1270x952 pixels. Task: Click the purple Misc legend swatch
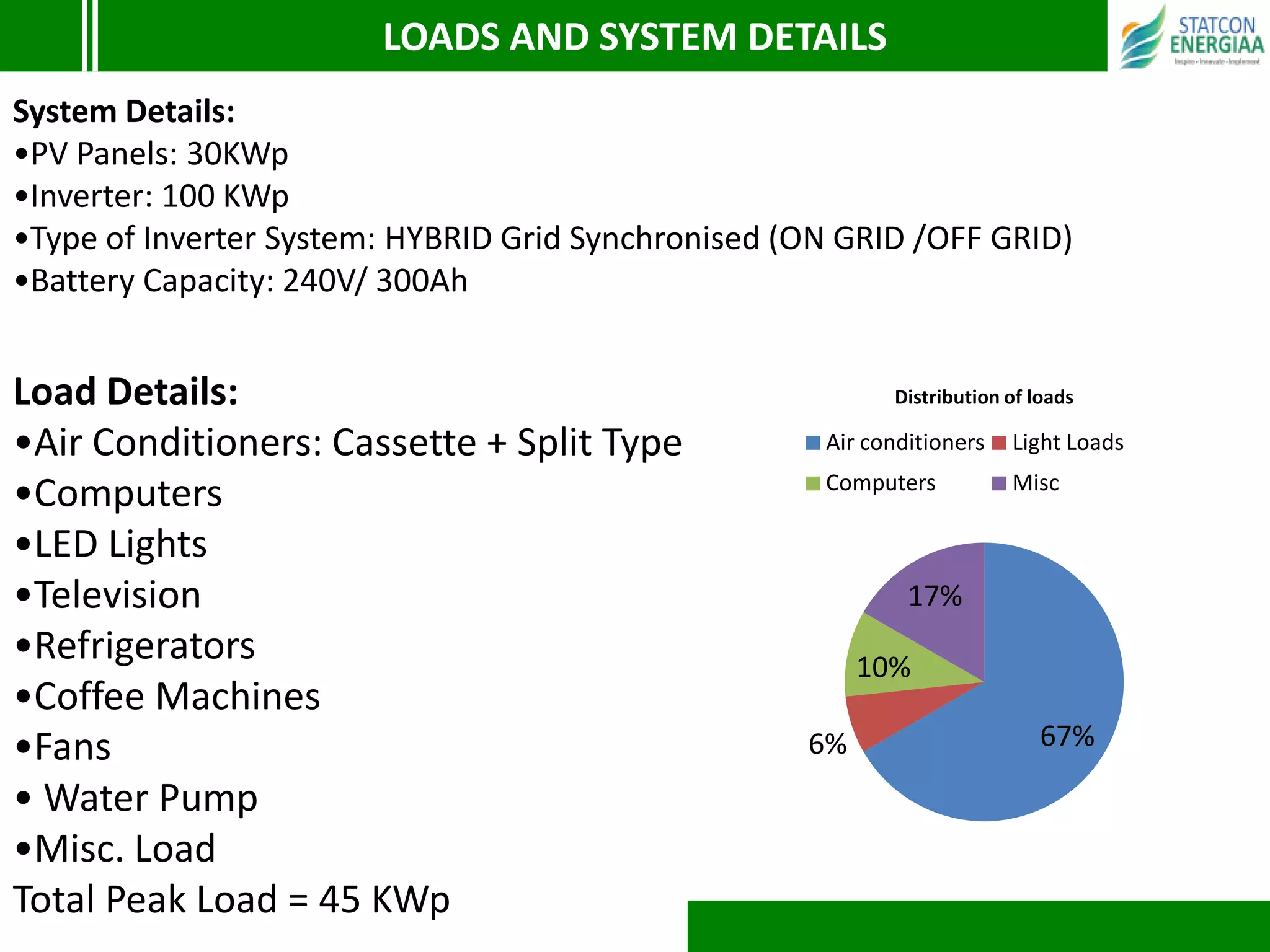coord(999,483)
